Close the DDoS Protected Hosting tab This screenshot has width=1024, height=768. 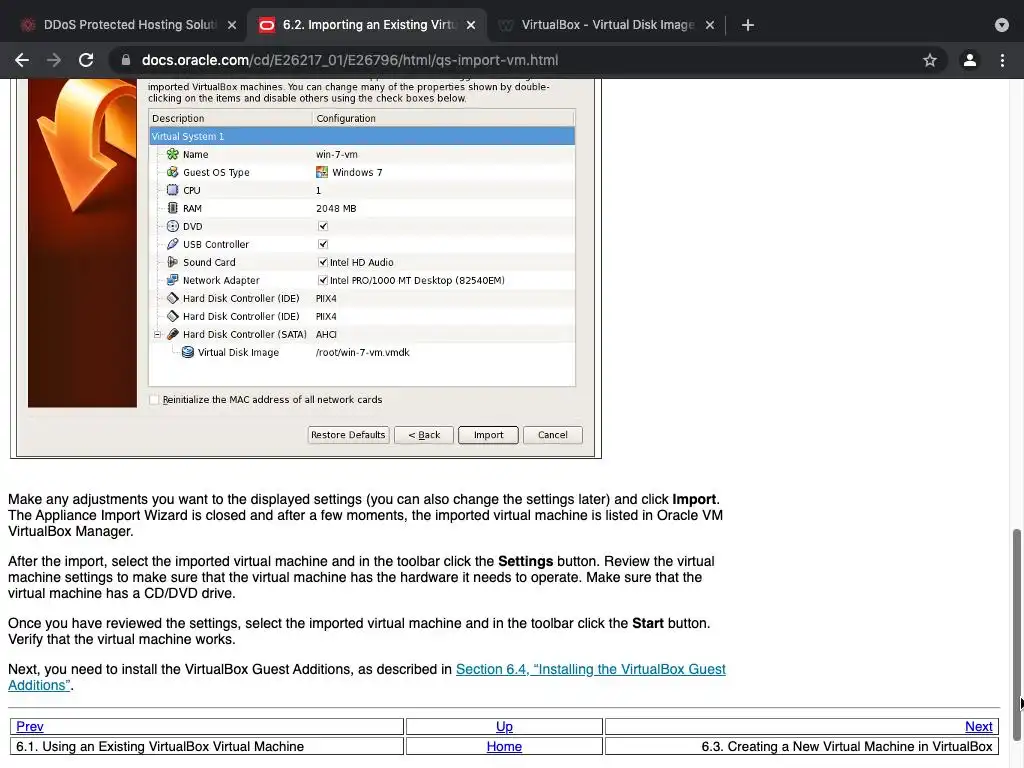[x=232, y=25]
